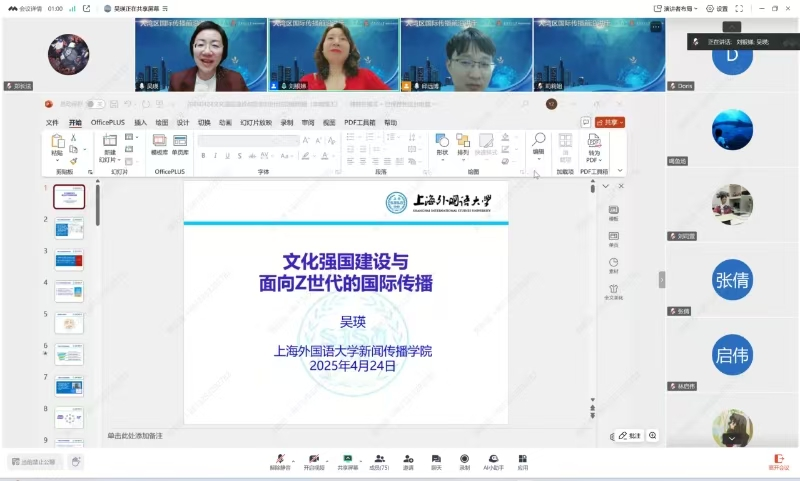Open the AI assistant (AI小助手)

click(493, 459)
